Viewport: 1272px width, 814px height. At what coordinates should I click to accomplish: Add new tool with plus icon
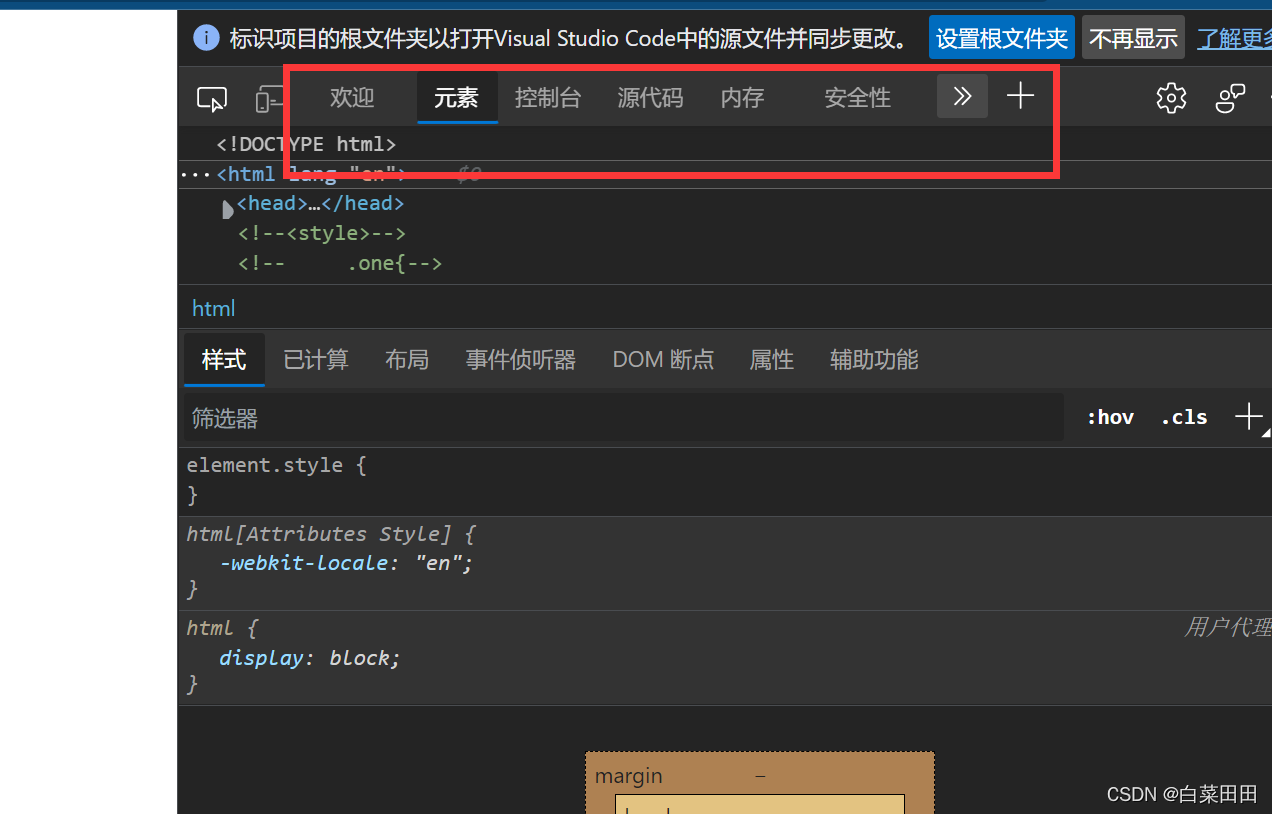[1020, 96]
